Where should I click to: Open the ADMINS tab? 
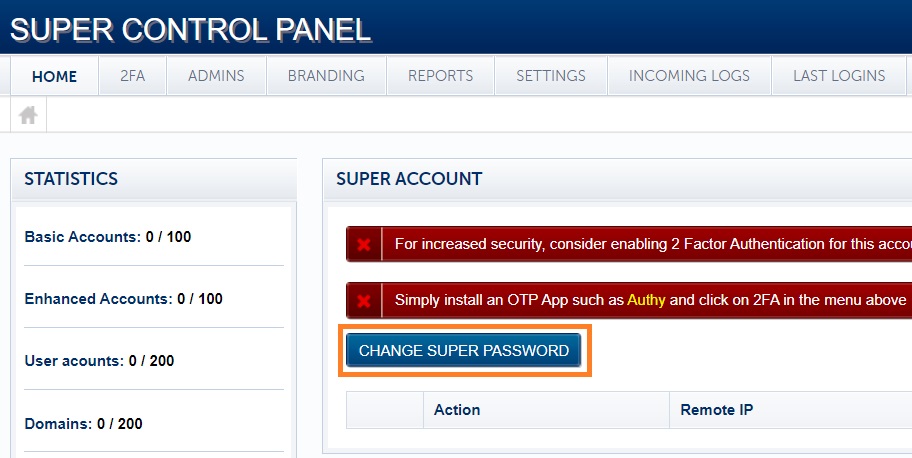click(x=216, y=76)
